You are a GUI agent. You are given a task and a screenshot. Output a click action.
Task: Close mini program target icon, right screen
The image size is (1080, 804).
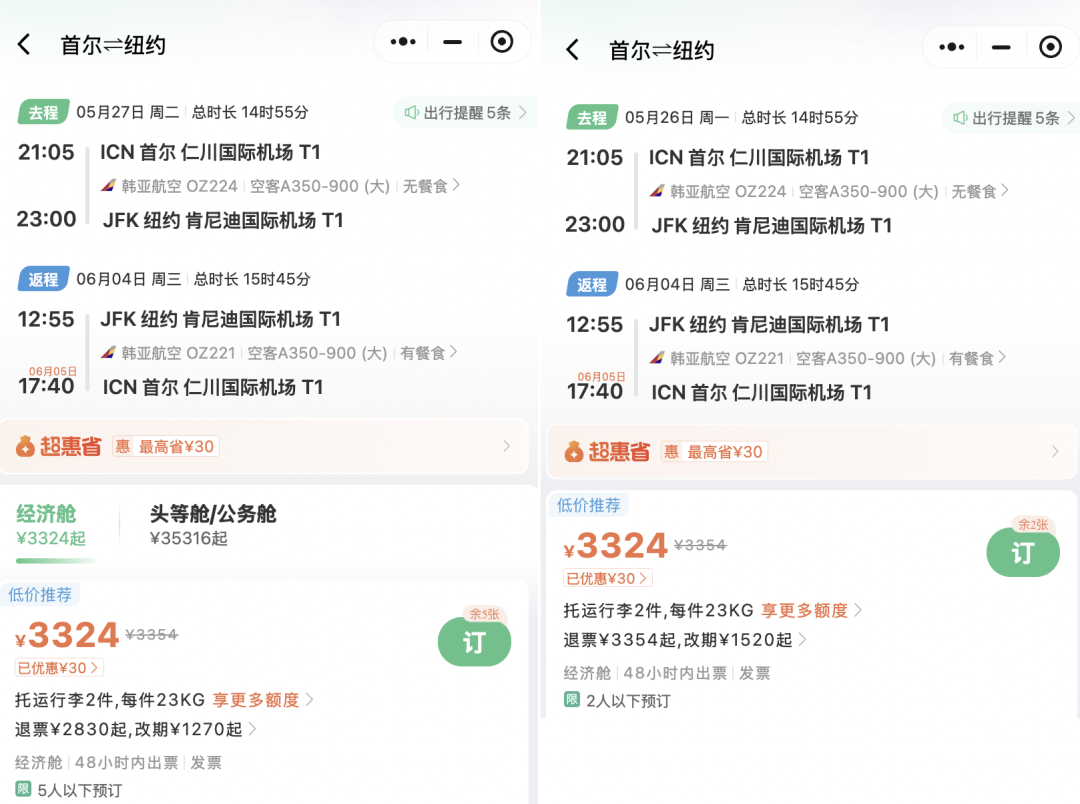pos(1050,47)
